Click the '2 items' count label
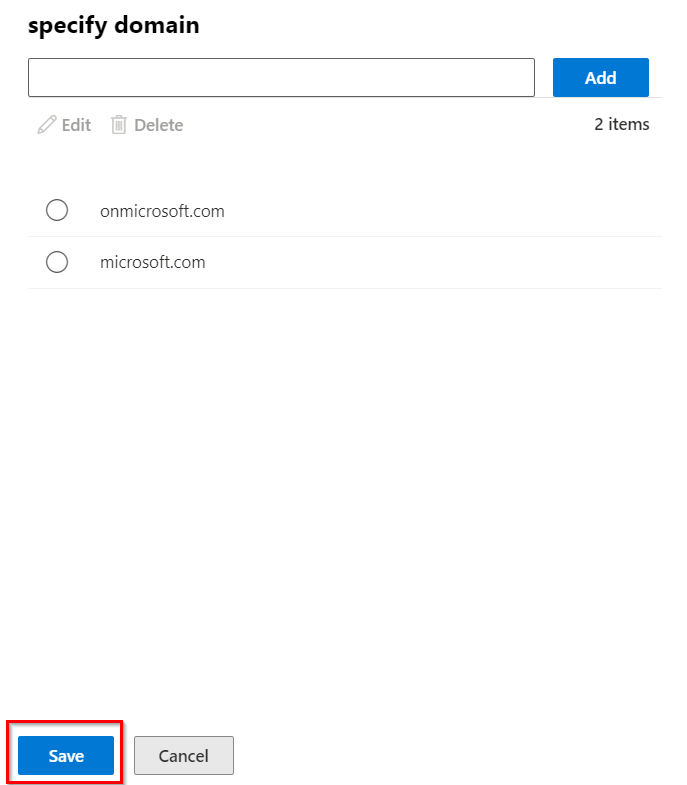Viewport: 687px width, 785px height. 621,125
